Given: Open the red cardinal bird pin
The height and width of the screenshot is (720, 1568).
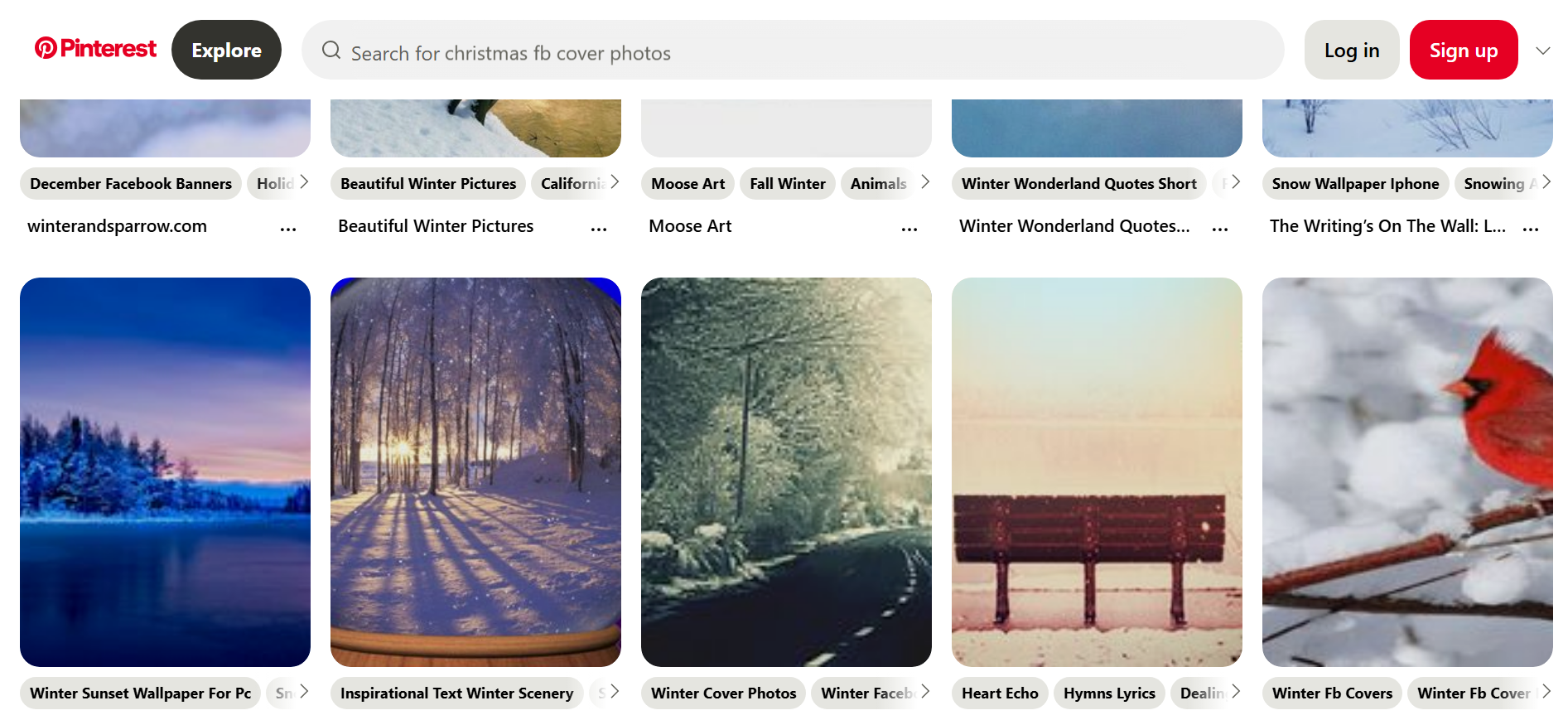Looking at the screenshot, I should (1406, 472).
